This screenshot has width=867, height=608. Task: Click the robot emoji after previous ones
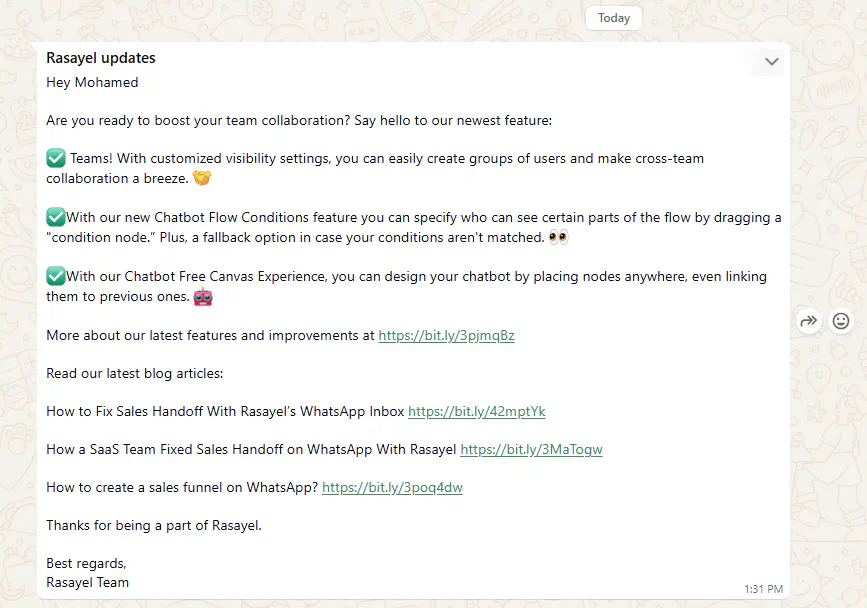203,297
